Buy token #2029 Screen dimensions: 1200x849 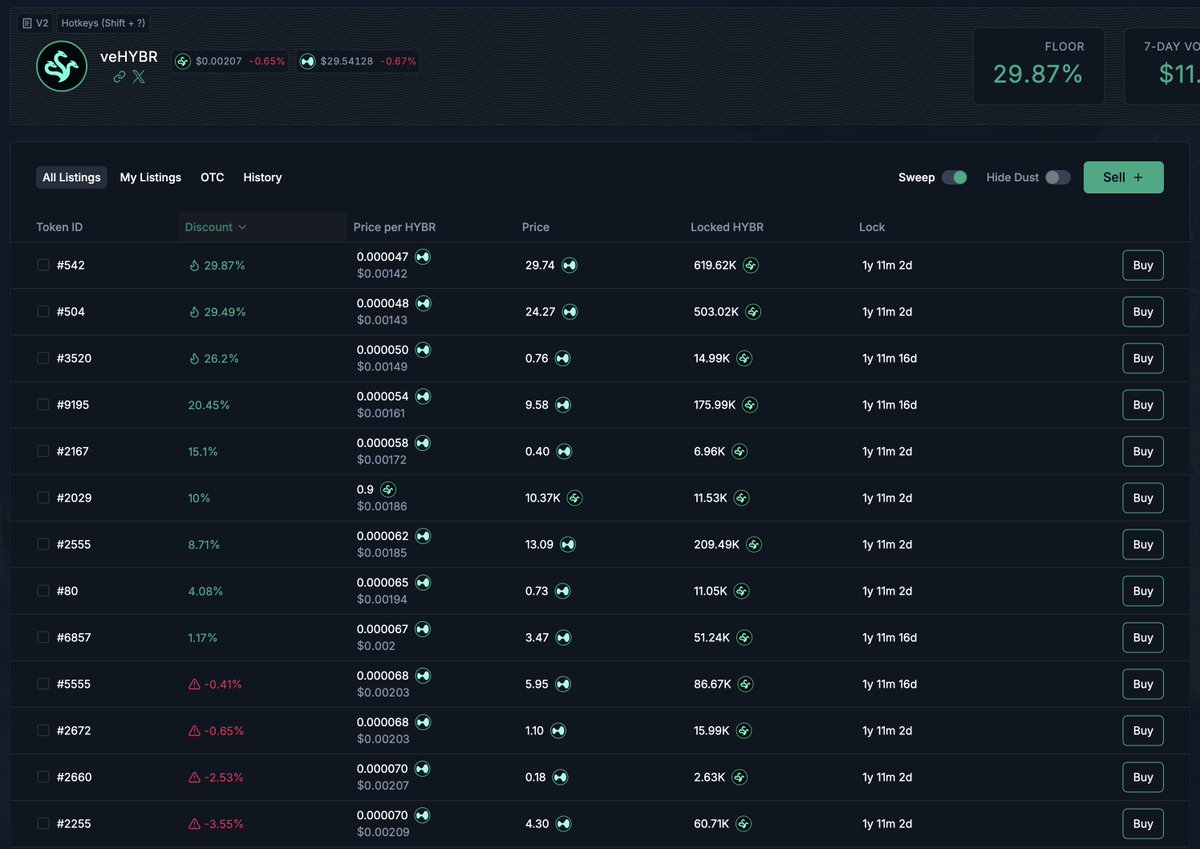click(x=1143, y=498)
